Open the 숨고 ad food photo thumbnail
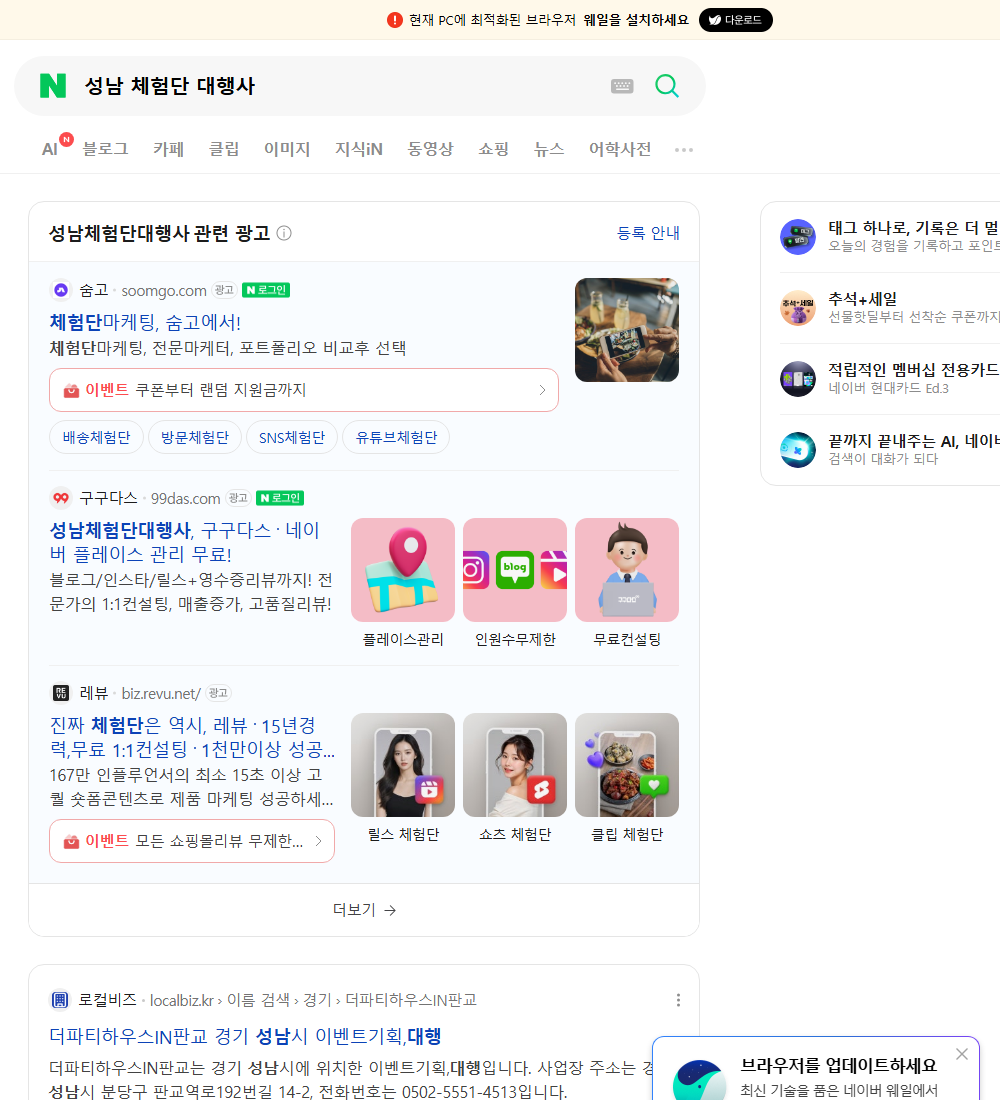 click(627, 330)
